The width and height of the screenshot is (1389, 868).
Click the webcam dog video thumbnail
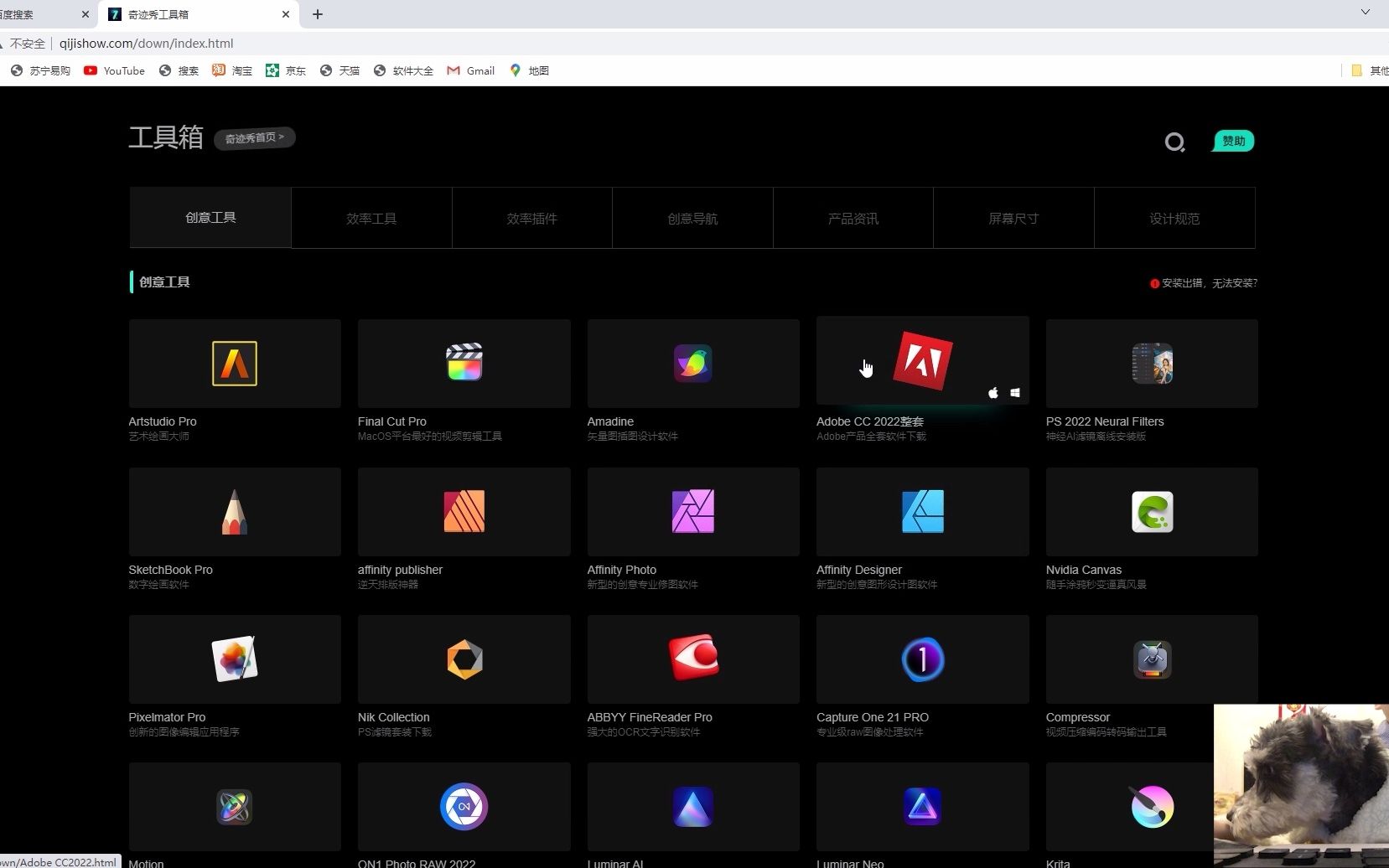coord(1301,786)
